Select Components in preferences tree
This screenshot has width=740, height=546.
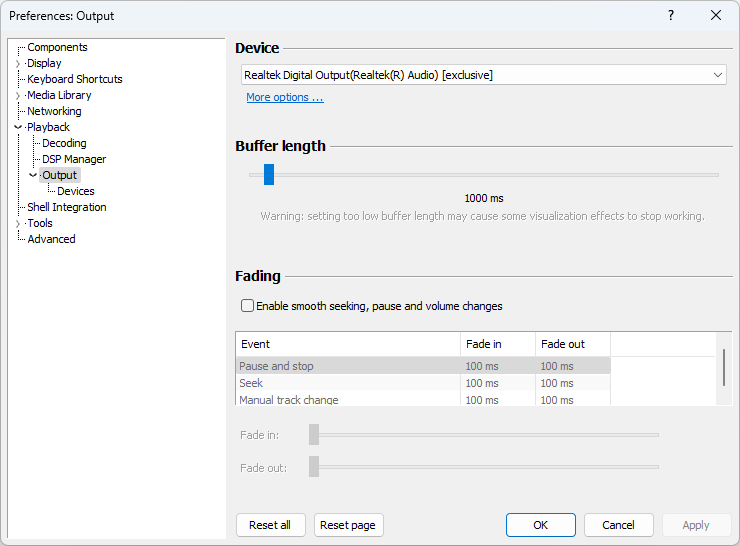(x=57, y=47)
